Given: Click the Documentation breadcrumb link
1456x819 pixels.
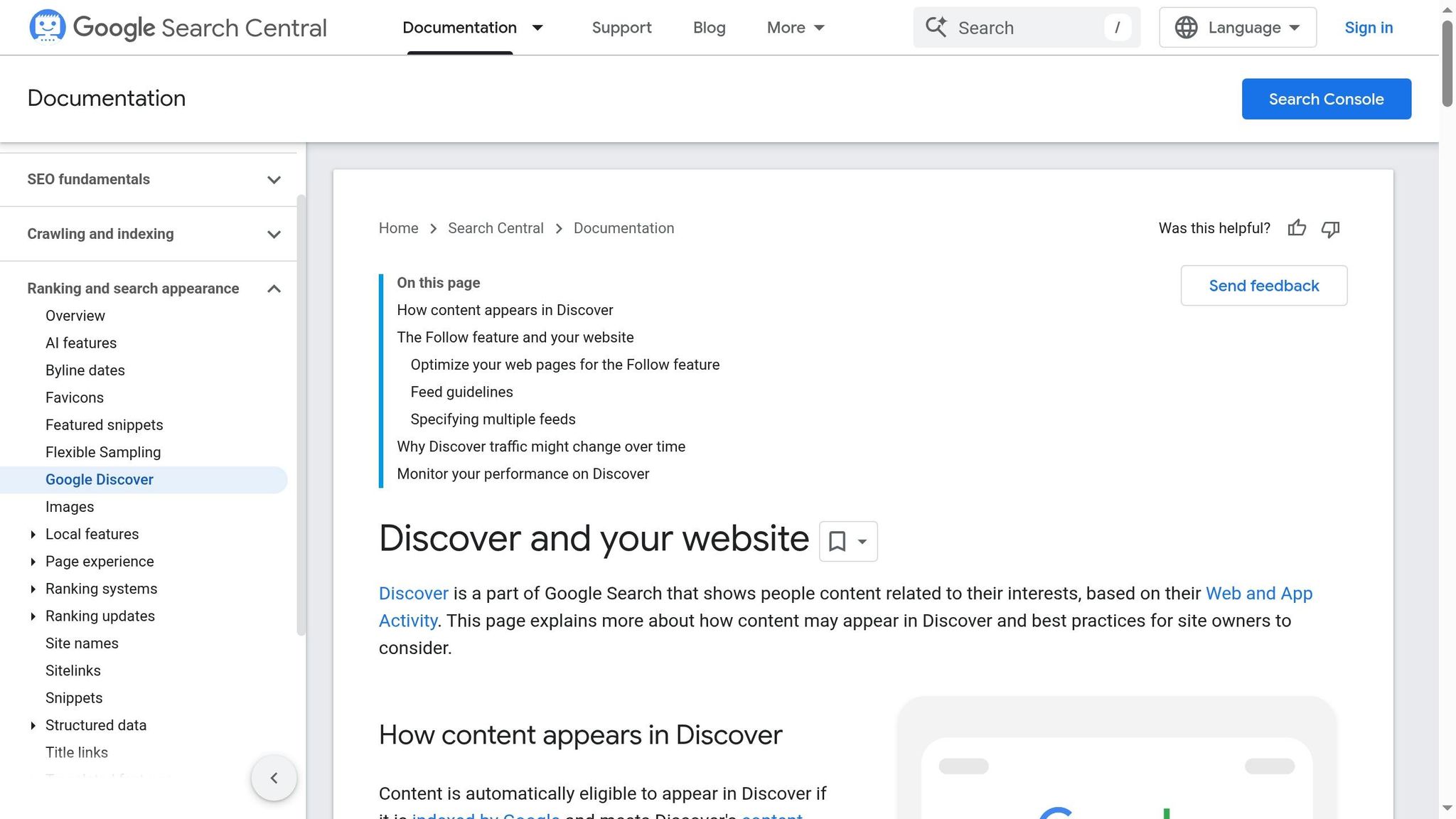Looking at the screenshot, I should click(x=623, y=228).
